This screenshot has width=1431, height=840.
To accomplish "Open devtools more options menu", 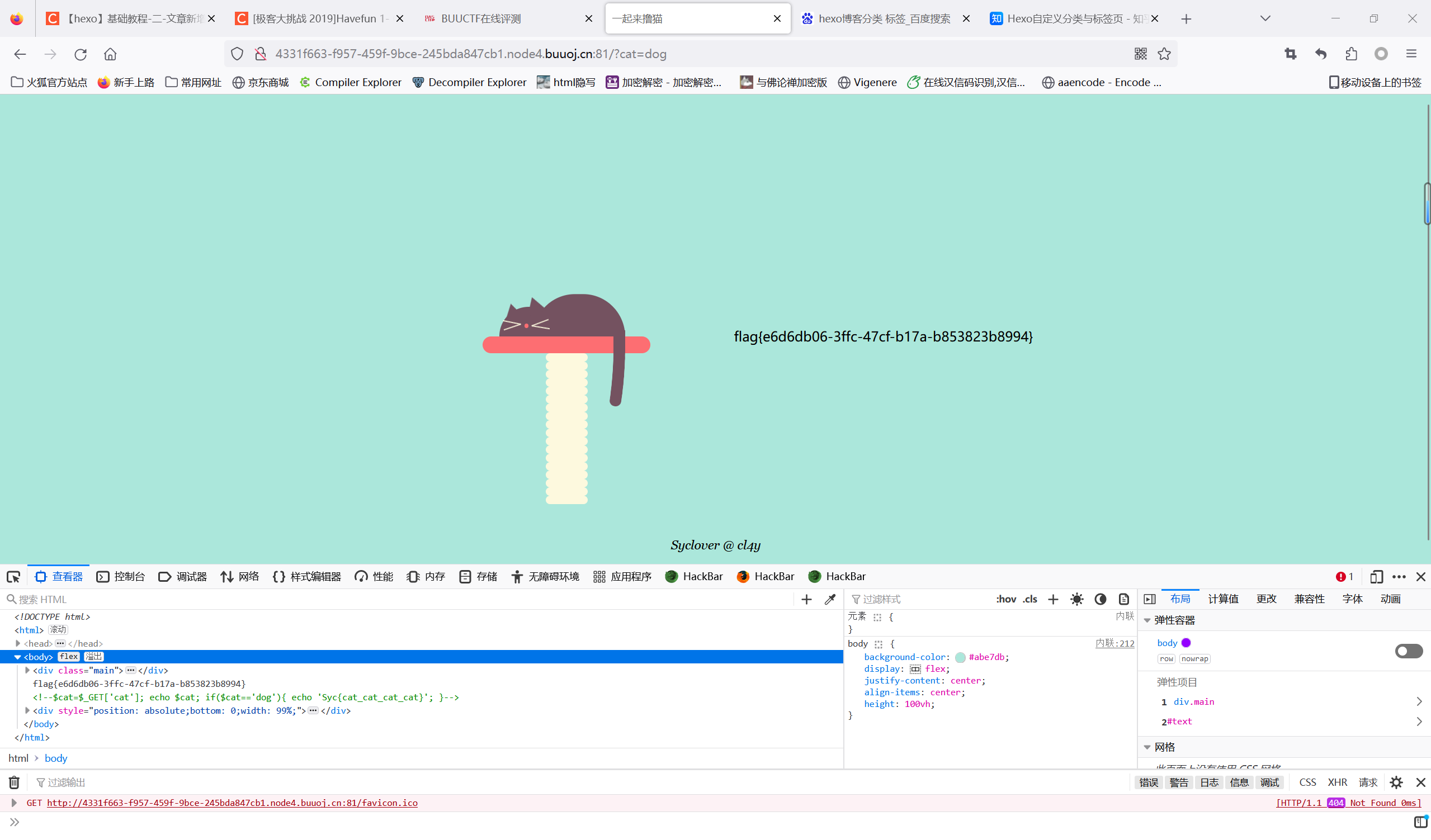I will pyautogui.click(x=1399, y=577).
